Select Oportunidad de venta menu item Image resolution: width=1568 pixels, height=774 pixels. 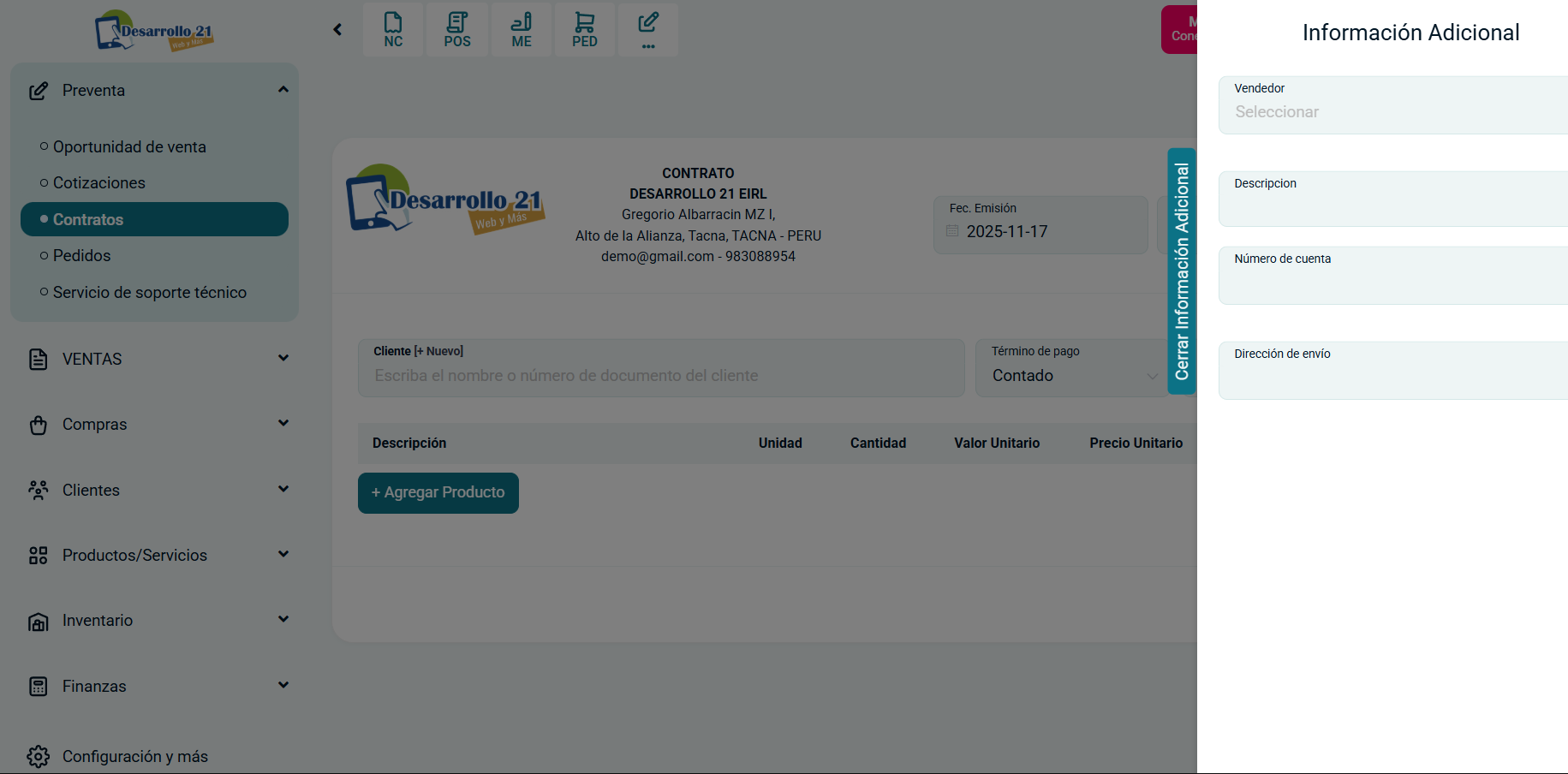coord(129,147)
